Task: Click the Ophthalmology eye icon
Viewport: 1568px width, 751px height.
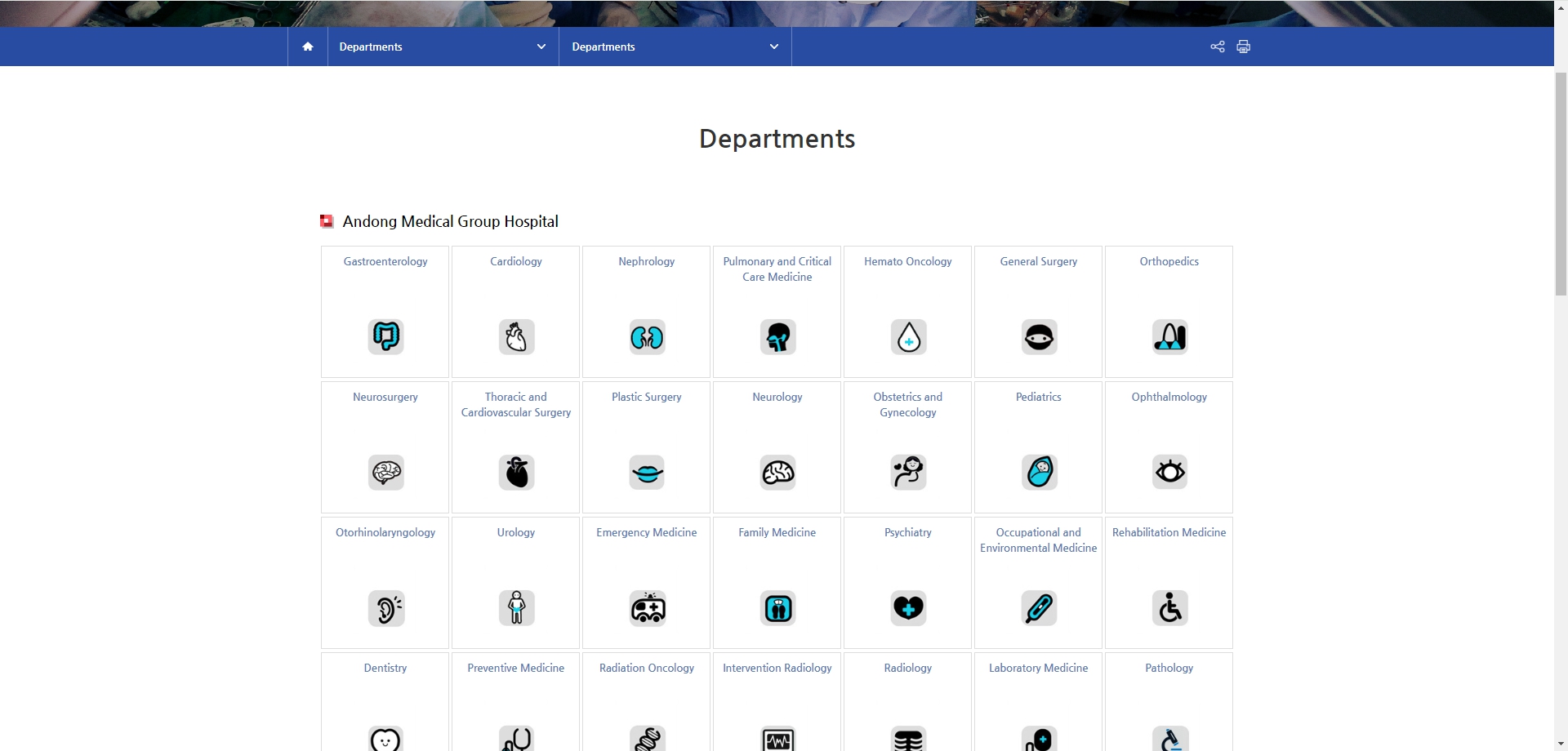Action: click(1169, 472)
